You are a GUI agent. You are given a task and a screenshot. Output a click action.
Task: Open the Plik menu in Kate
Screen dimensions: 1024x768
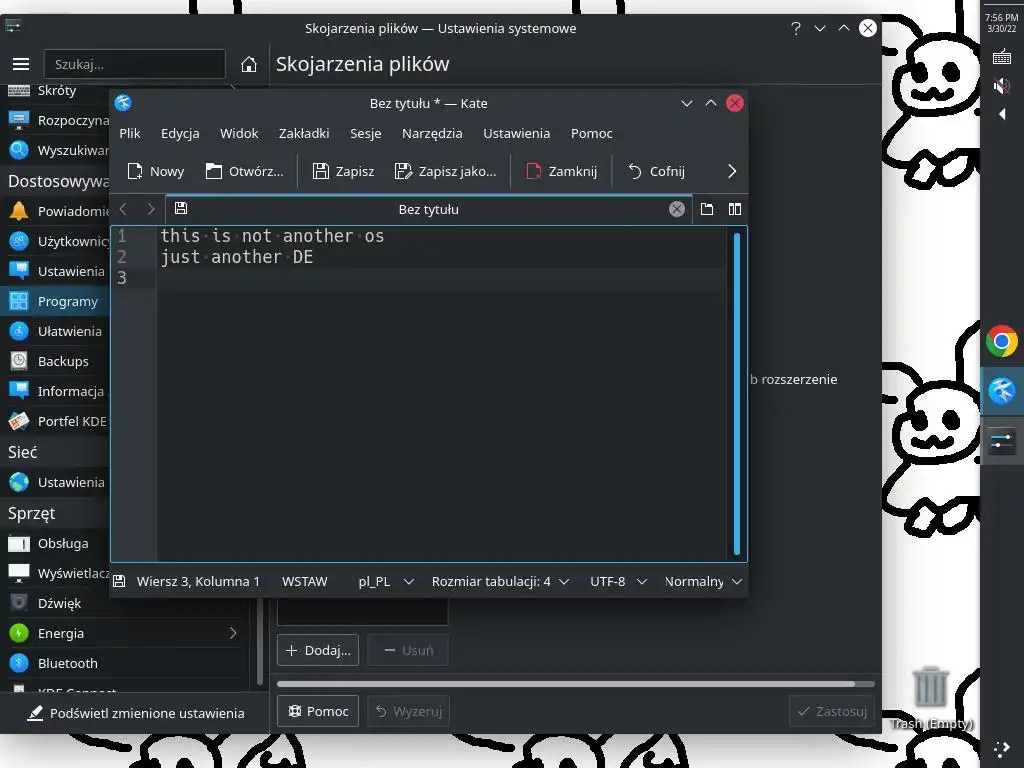point(130,133)
